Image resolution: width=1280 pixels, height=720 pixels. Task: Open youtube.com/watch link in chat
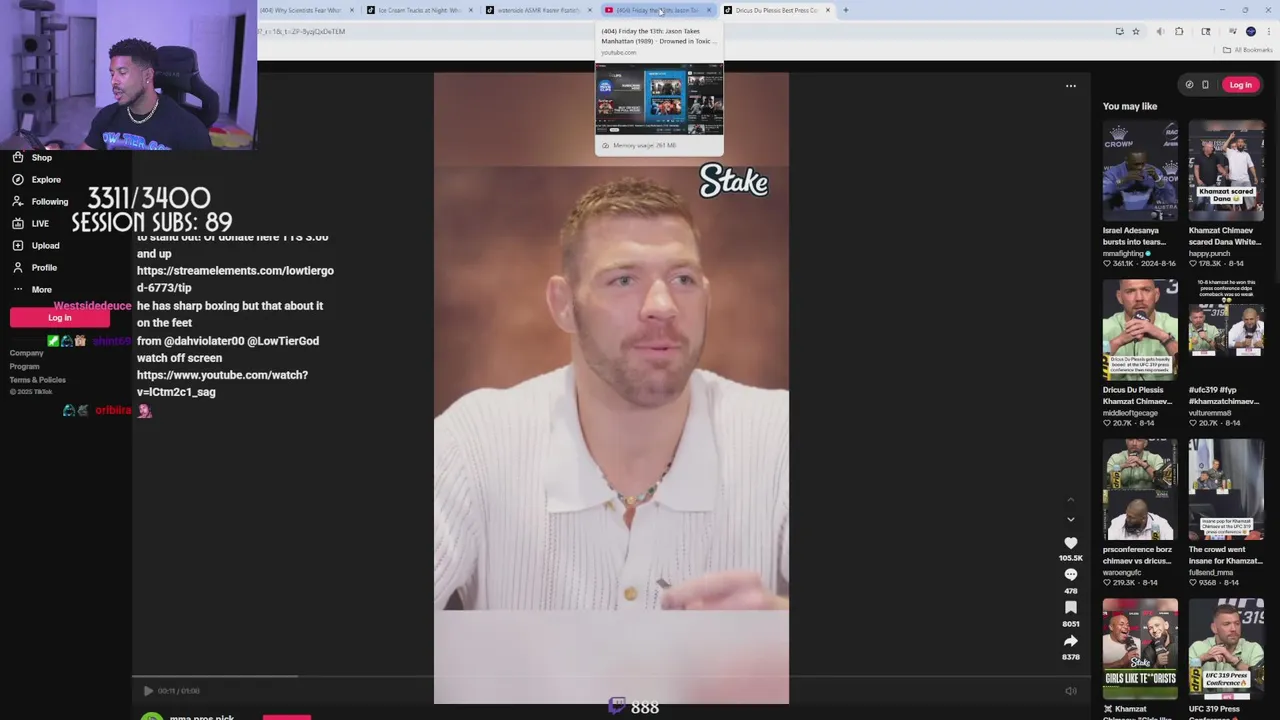click(222, 383)
